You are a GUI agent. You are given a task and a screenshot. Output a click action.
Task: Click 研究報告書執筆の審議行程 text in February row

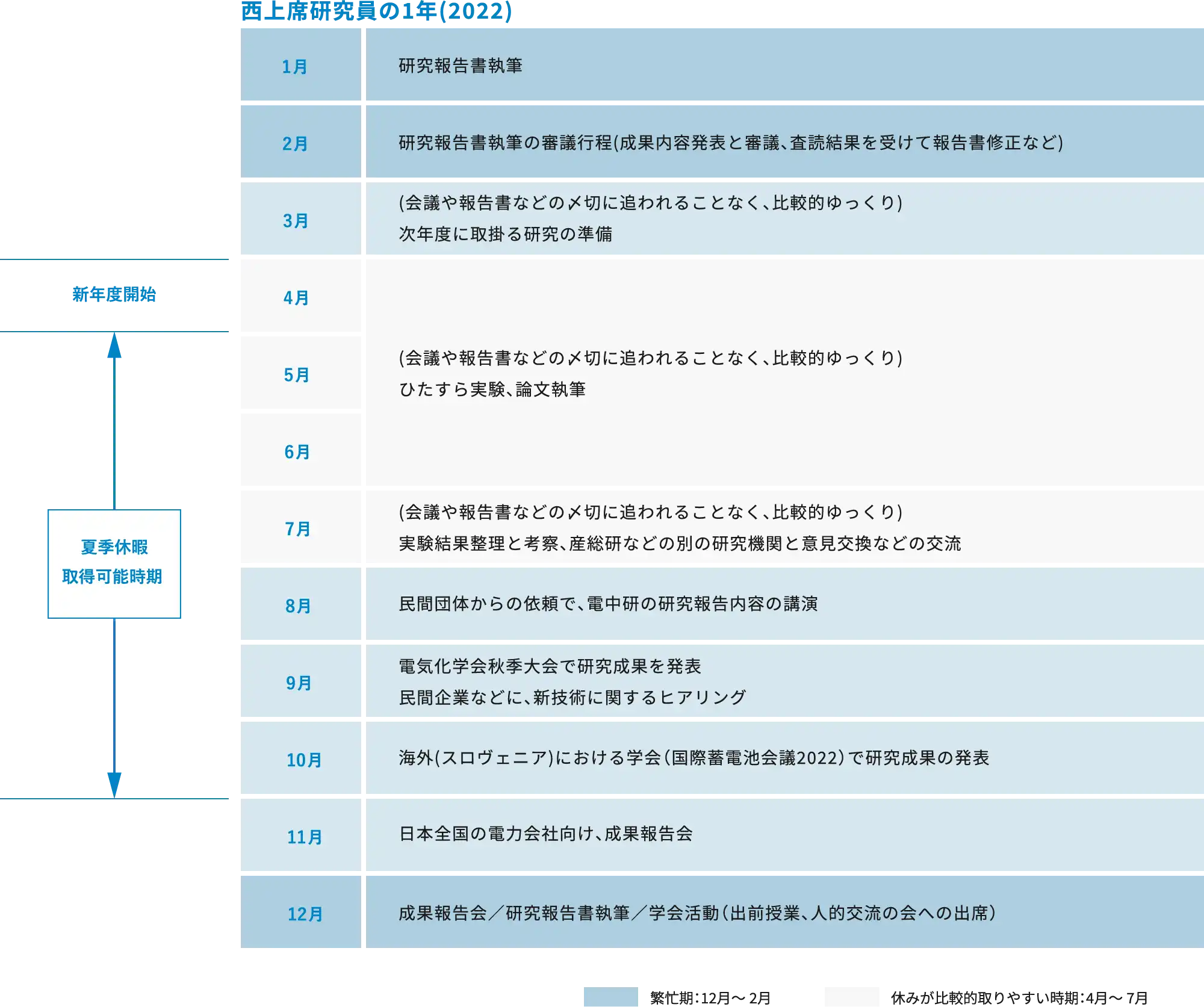(505, 143)
